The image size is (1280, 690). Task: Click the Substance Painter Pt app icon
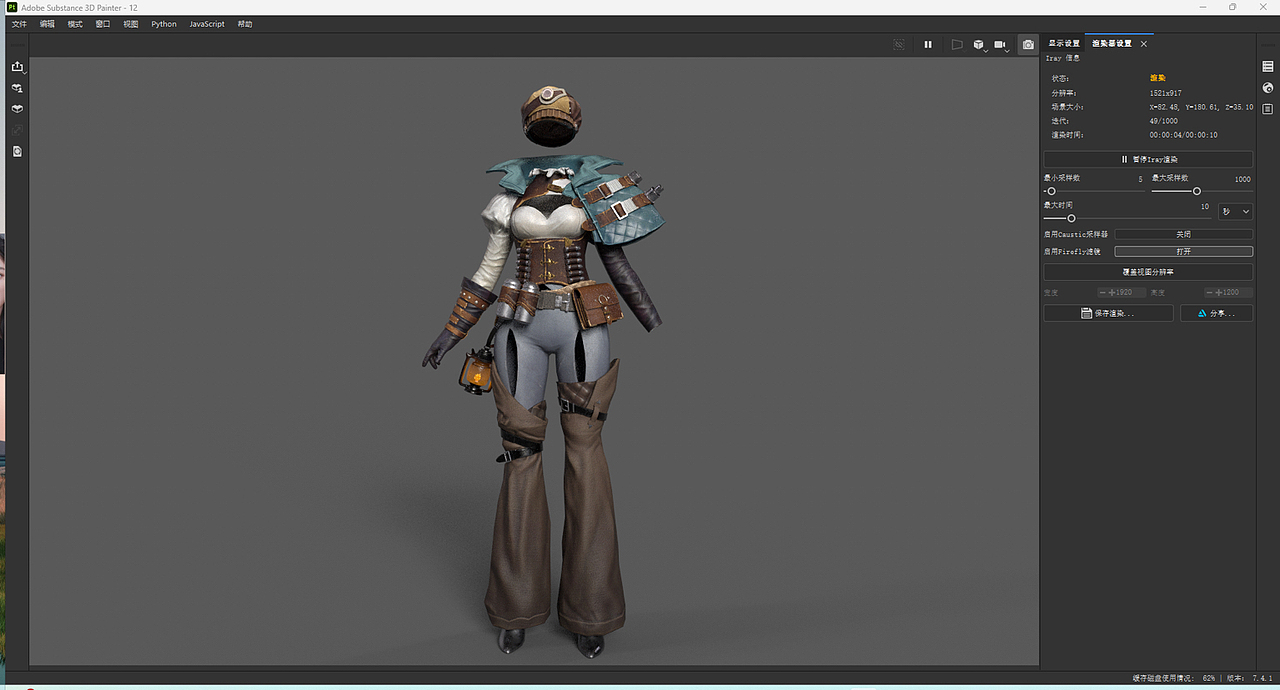point(10,7)
